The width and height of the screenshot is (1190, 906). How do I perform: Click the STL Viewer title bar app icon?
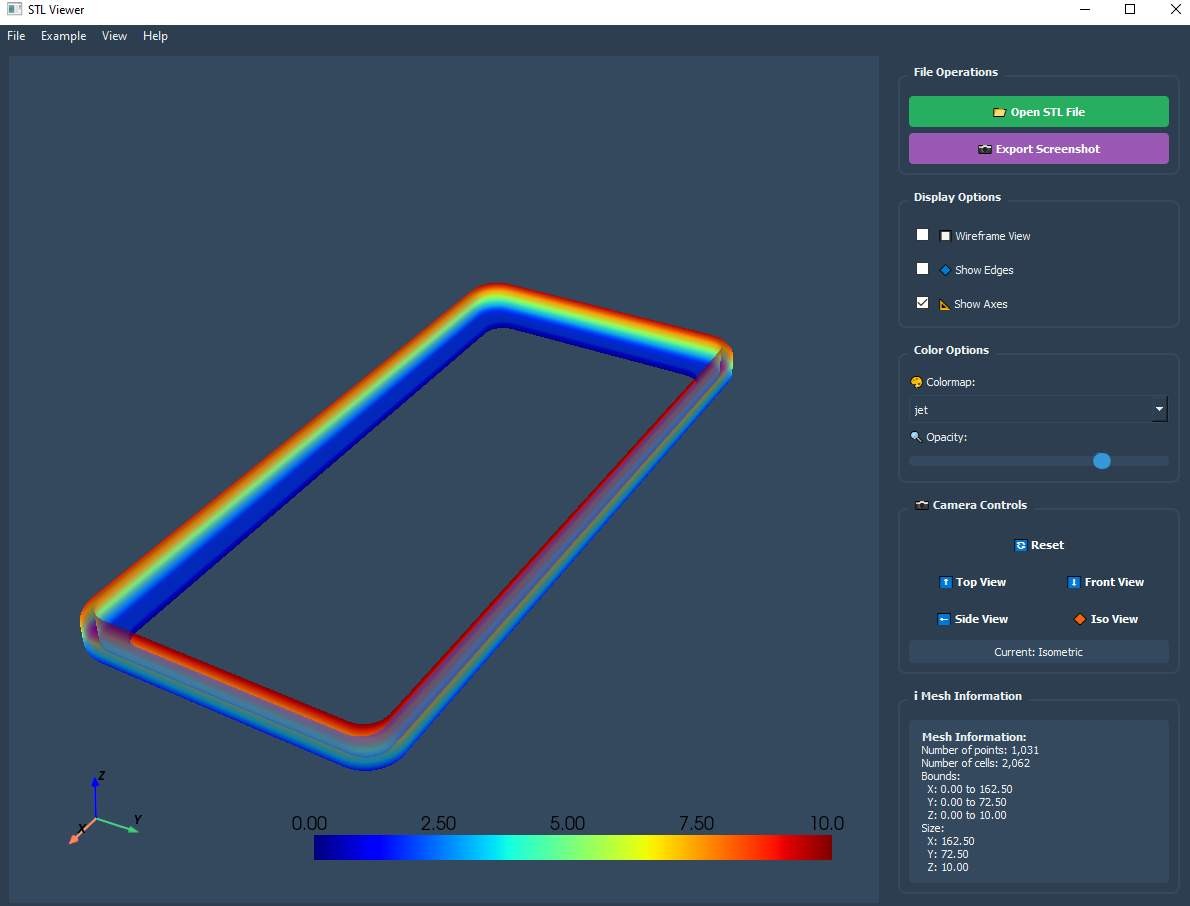tap(14, 10)
